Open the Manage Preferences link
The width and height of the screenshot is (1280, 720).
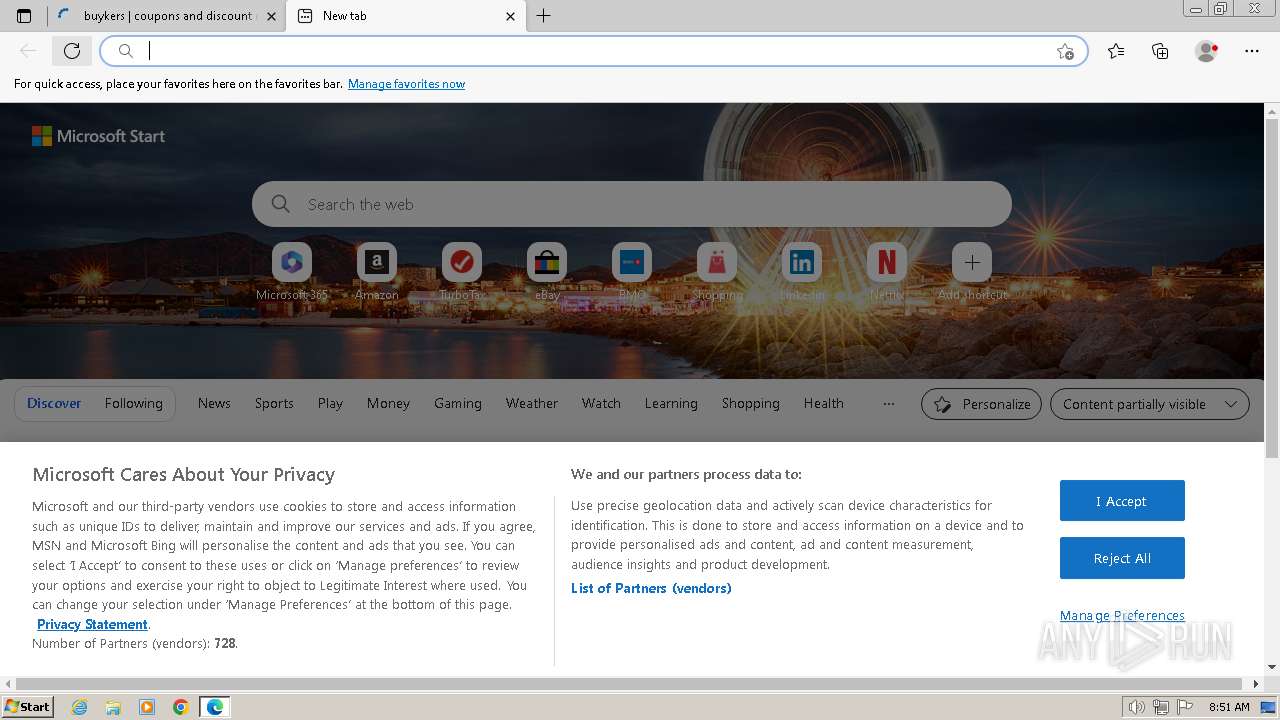[x=1122, y=616]
